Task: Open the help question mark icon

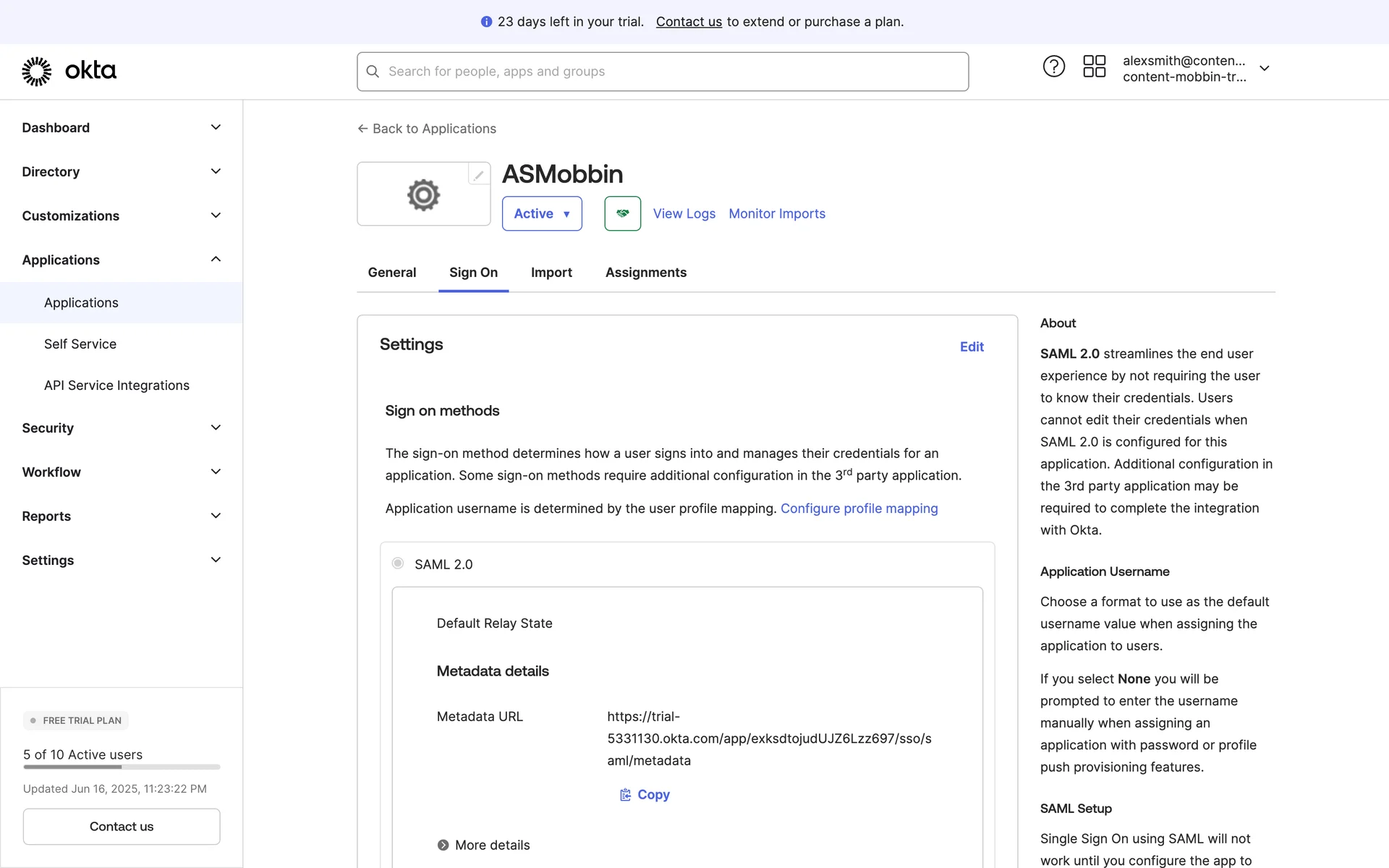Action: point(1053,67)
